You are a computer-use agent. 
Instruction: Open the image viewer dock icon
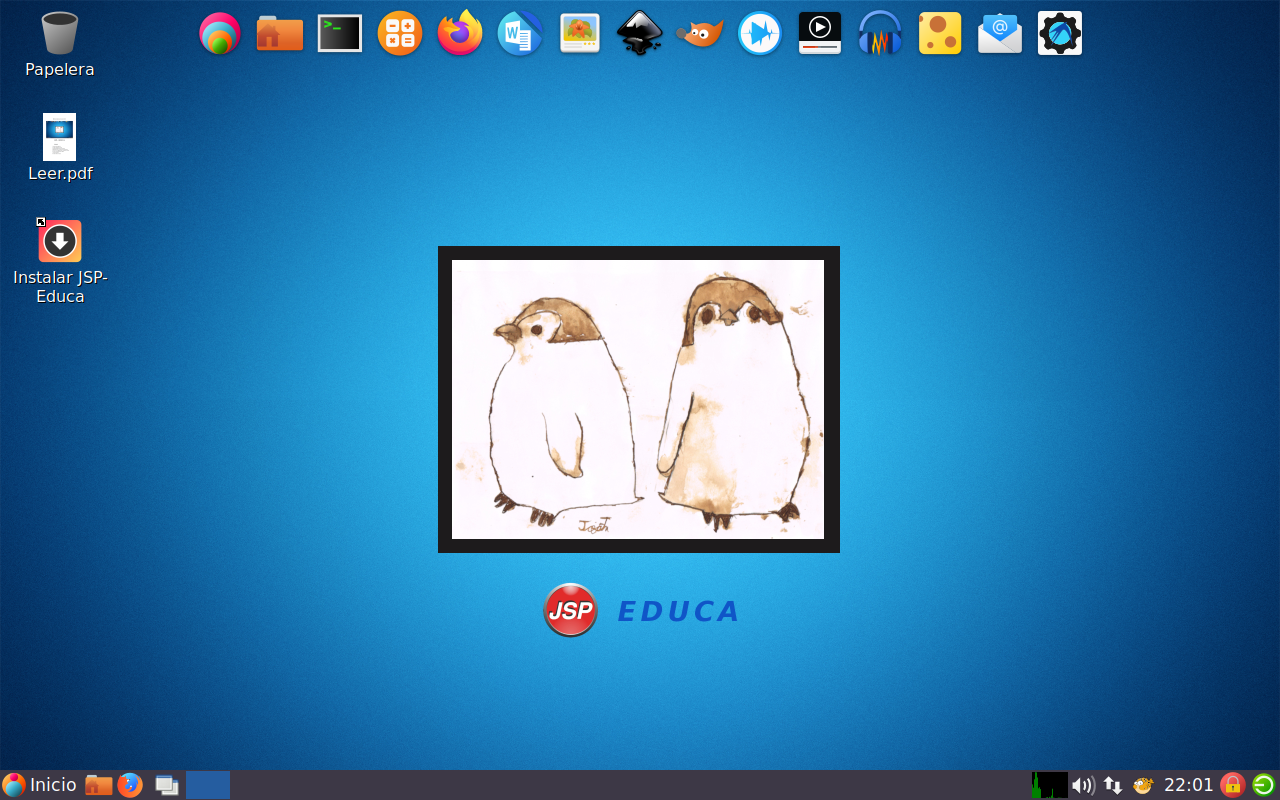point(580,34)
